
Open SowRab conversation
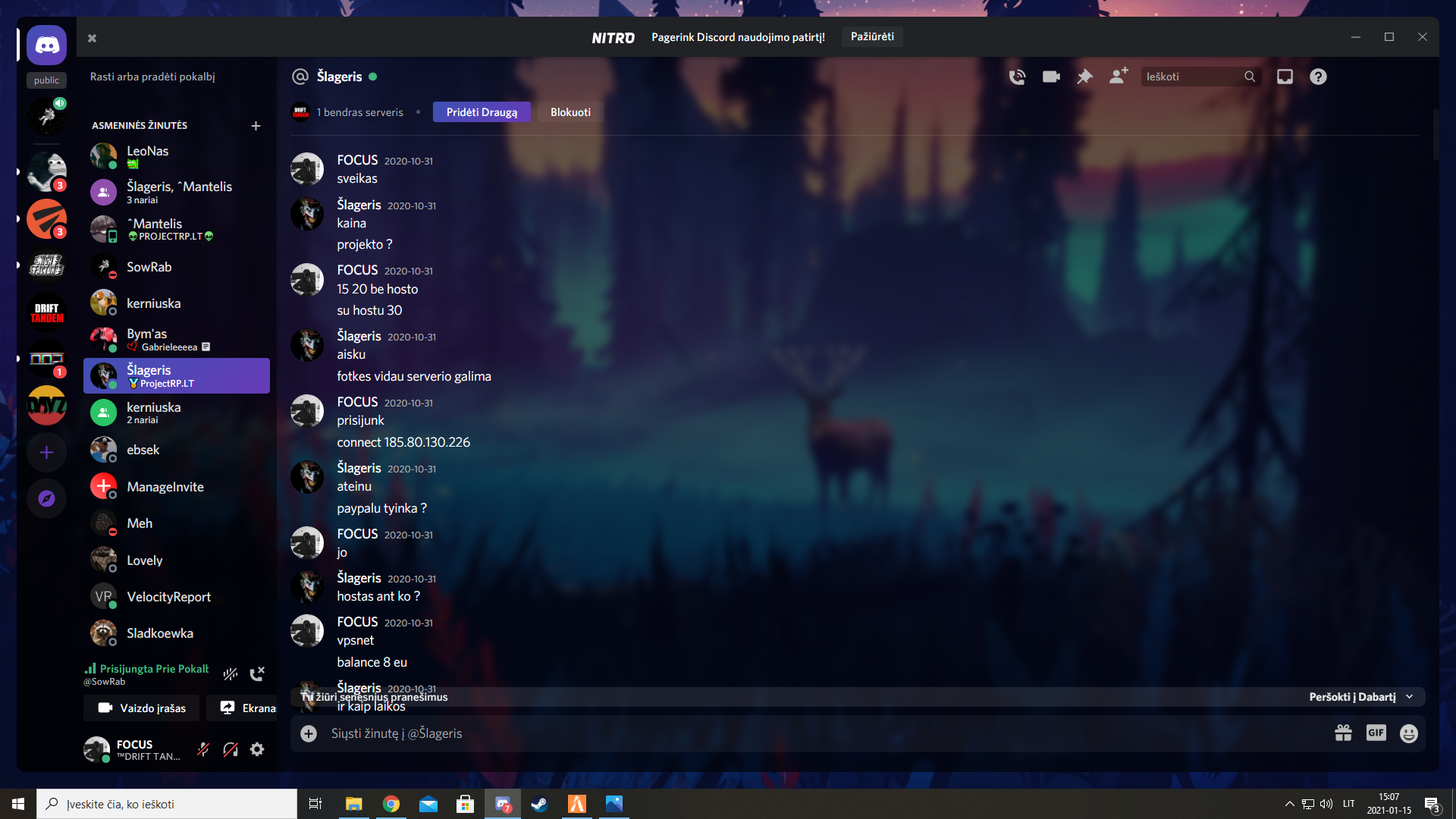176,267
